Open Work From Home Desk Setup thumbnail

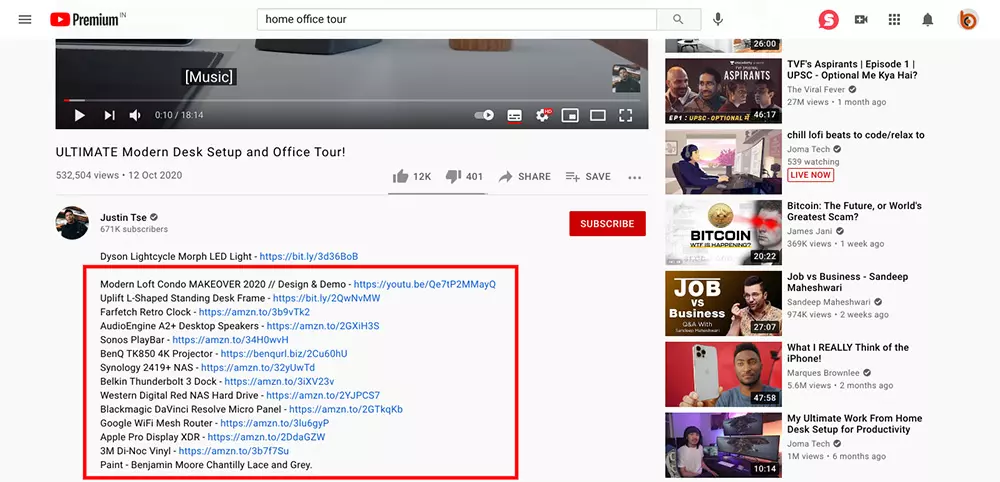[x=723, y=445]
